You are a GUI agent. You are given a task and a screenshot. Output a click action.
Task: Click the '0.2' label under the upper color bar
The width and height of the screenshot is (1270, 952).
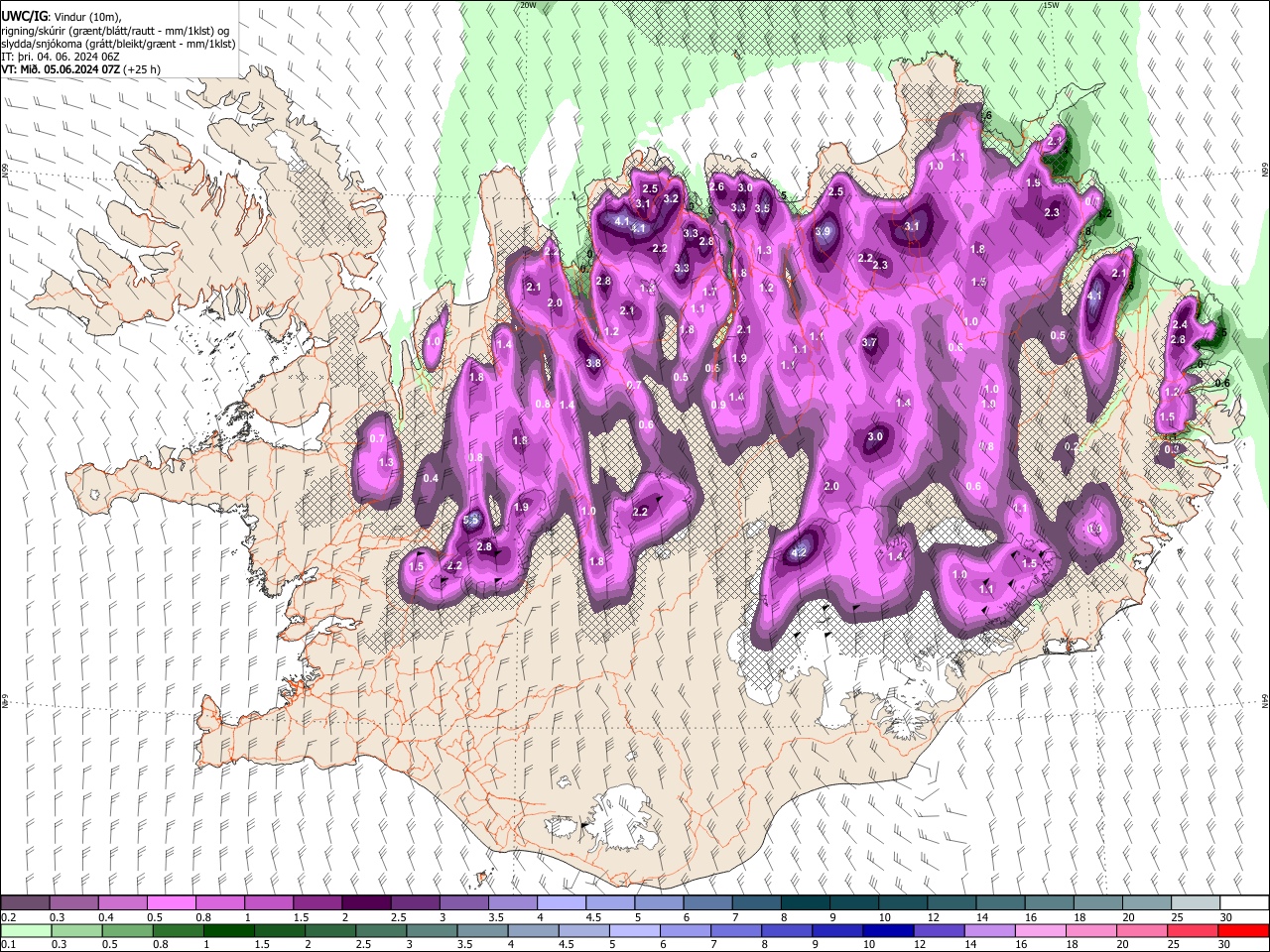[x=8, y=917]
